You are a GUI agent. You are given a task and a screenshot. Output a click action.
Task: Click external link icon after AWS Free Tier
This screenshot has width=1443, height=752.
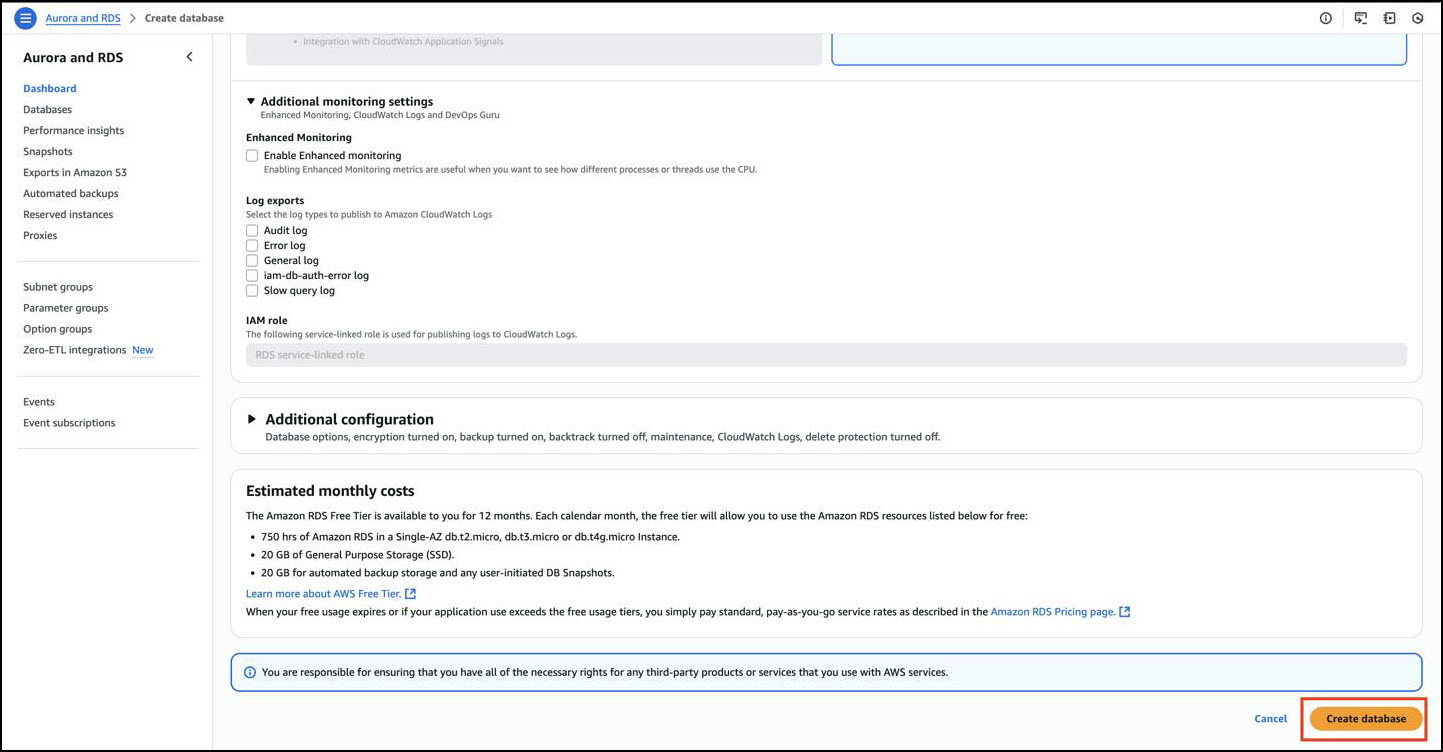pos(410,594)
